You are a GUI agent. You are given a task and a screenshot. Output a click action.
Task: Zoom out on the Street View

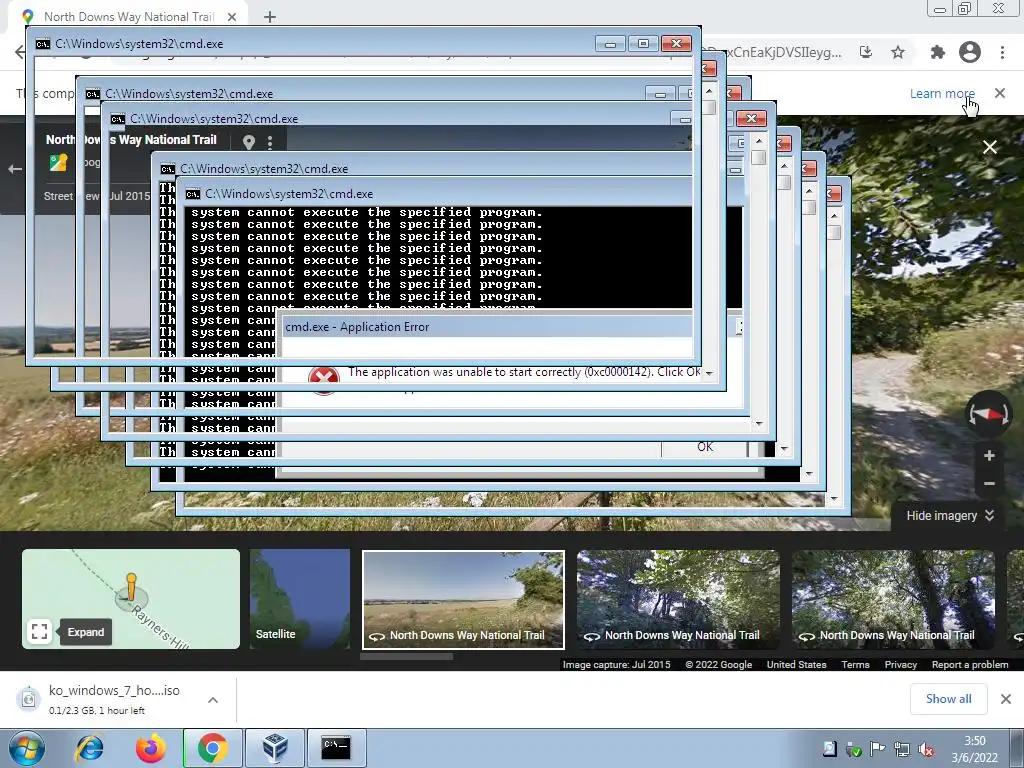[x=989, y=484]
